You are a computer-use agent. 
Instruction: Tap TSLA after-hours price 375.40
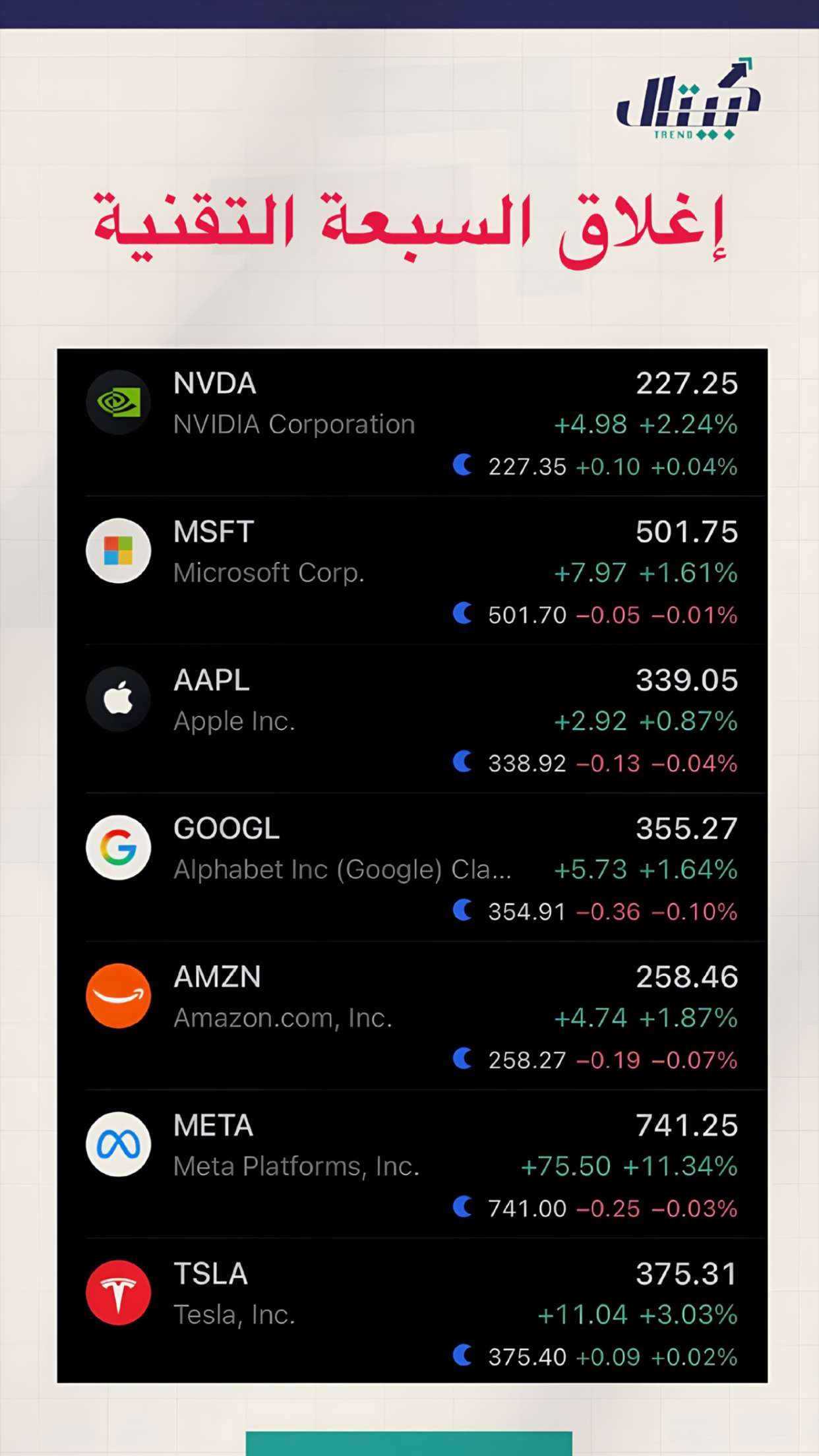tap(527, 1357)
